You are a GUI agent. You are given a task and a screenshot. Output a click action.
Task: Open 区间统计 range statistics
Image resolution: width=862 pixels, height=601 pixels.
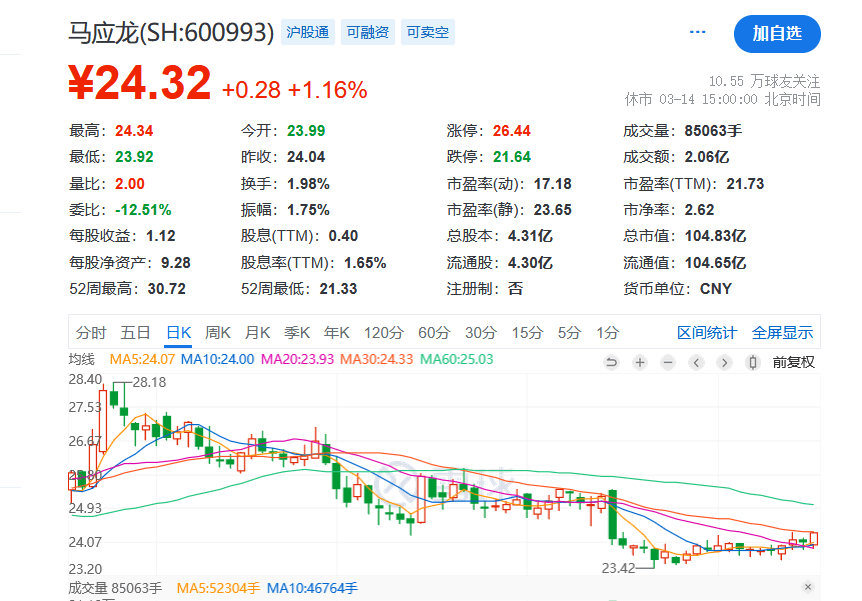click(x=707, y=333)
